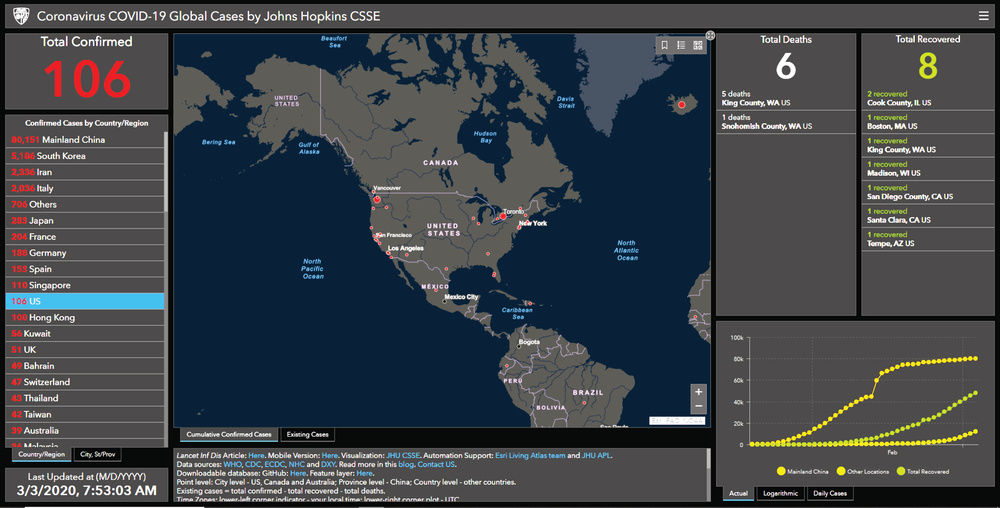
Task: Open the hamburger menu in the header
Action: click(x=983, y=16)
